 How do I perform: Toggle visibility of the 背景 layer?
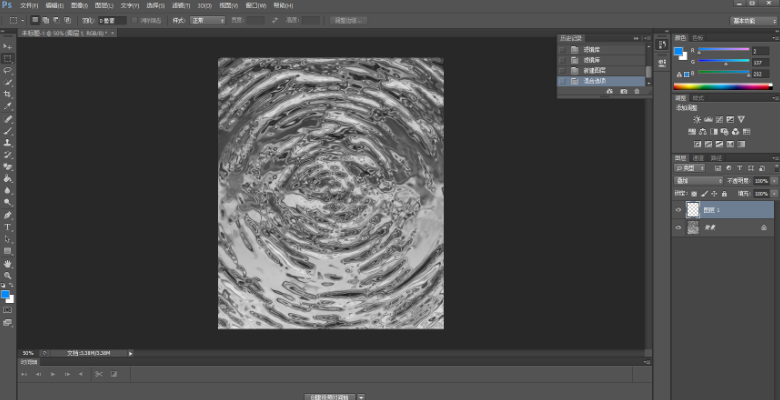(x=679, y=228)
